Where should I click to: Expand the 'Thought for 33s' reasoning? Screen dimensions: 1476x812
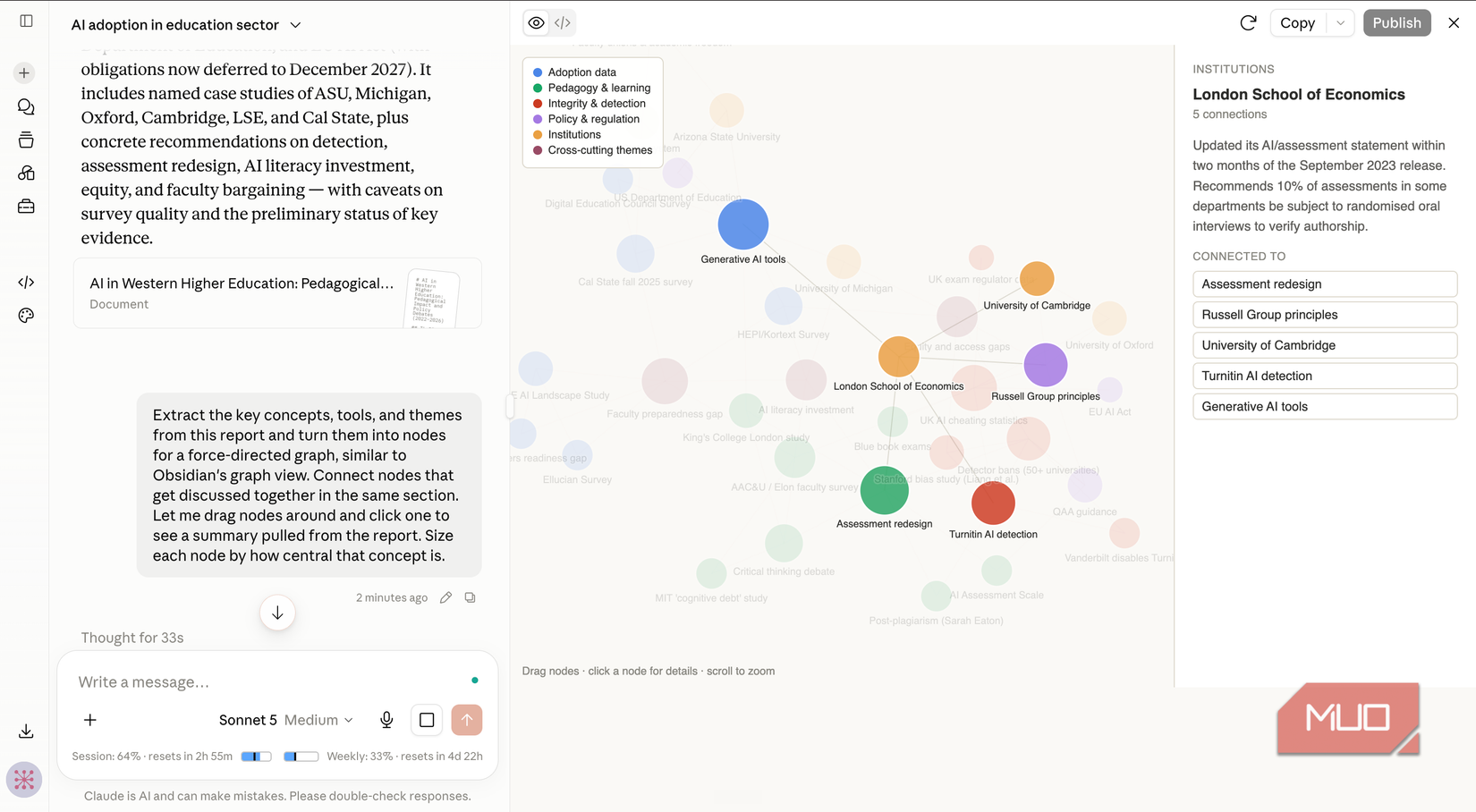pyautogui.click(x=132, y=638)
